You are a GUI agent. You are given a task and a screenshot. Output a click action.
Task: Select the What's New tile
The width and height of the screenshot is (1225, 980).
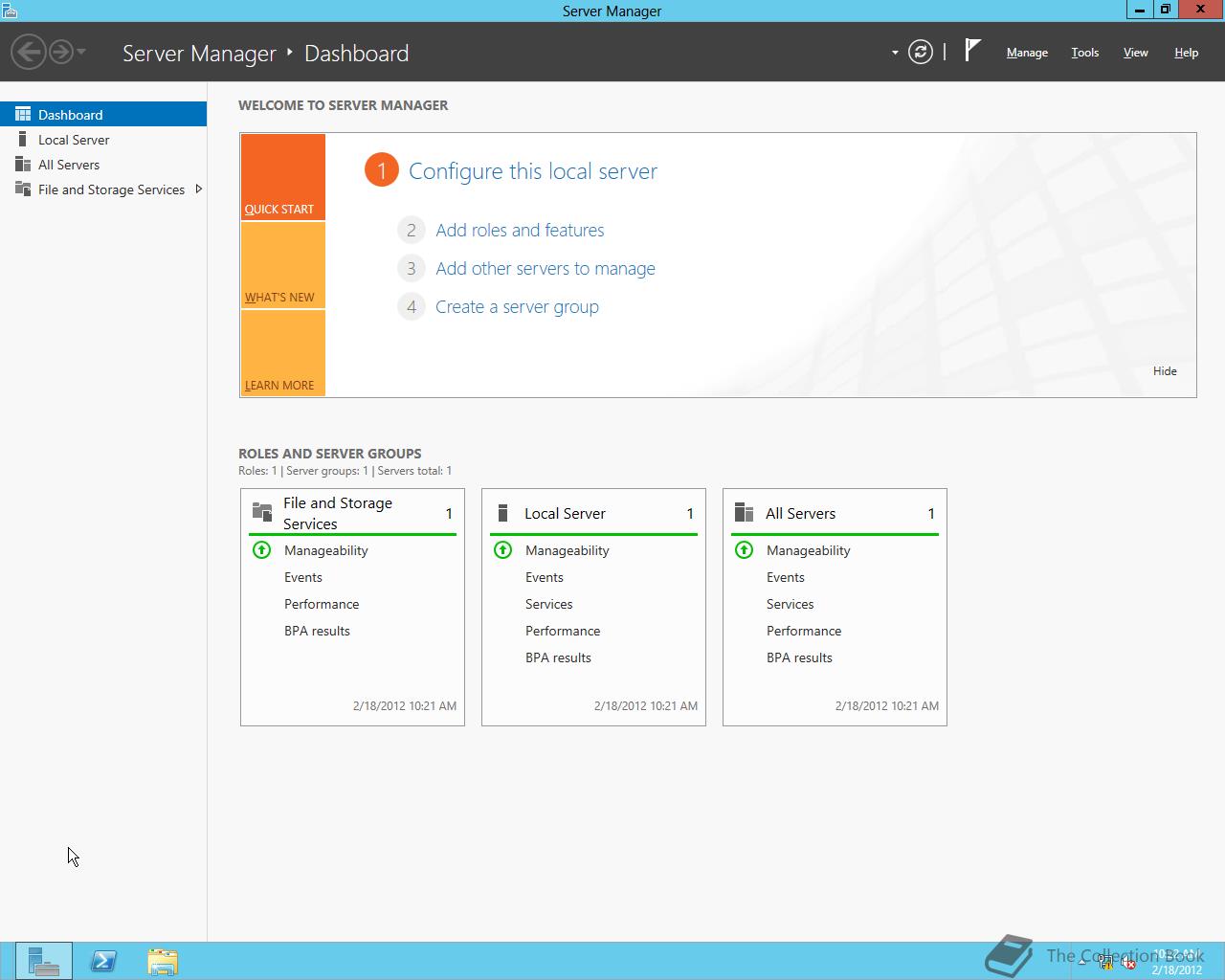point(283,265)
